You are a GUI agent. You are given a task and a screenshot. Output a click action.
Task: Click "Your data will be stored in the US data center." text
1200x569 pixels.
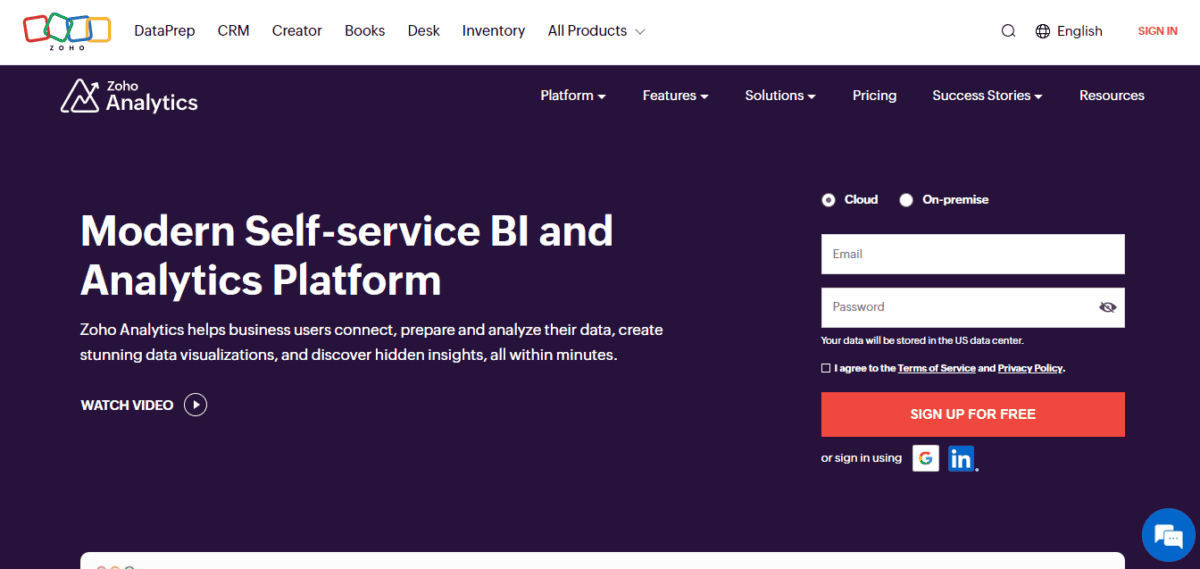[922, 341]
